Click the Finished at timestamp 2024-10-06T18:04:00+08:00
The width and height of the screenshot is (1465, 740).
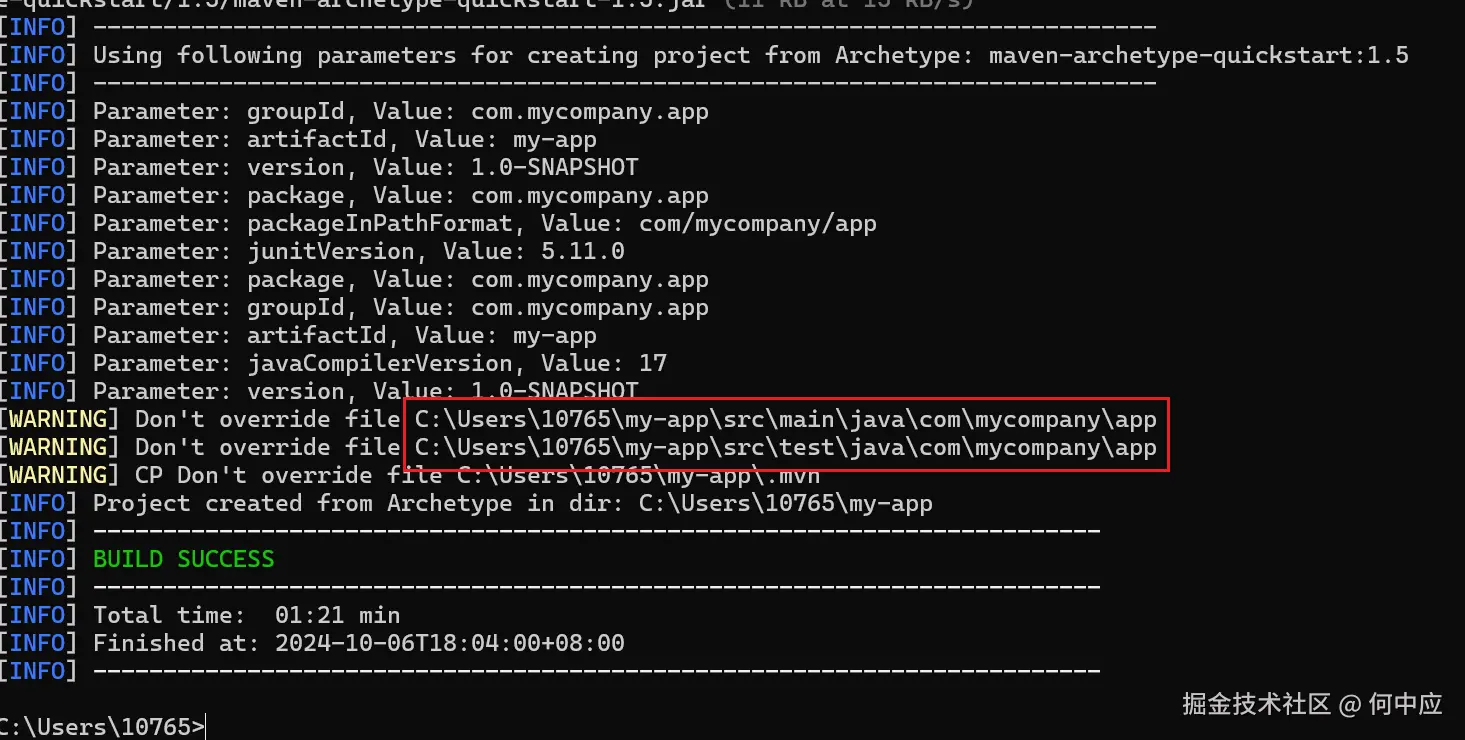(x=449, y=643)
